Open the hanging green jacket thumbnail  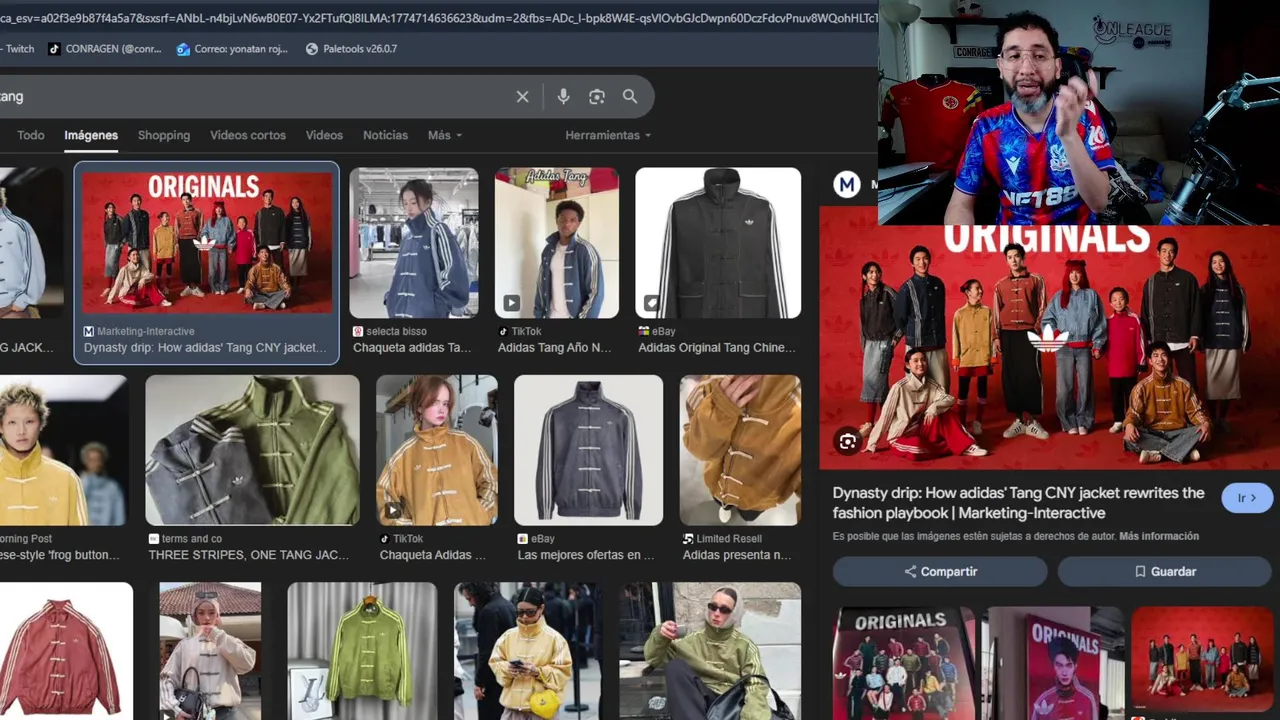(x=362, y=651)
